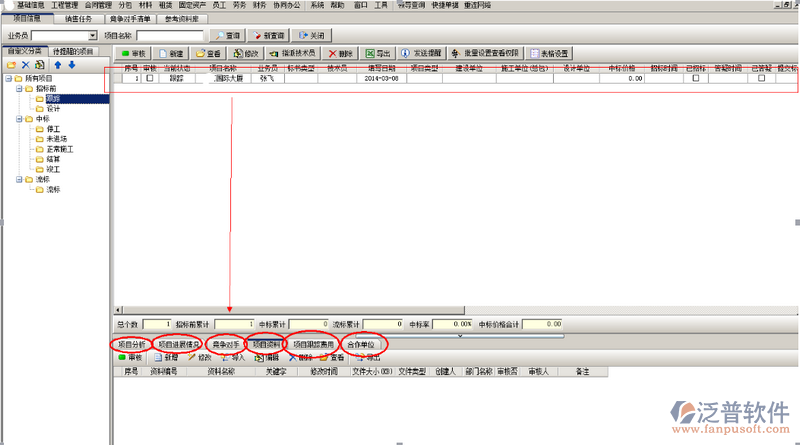Viewport: 800px width, 445px height.
Task: Open the 合同管理 menu
Action: [x=98, y=5]
